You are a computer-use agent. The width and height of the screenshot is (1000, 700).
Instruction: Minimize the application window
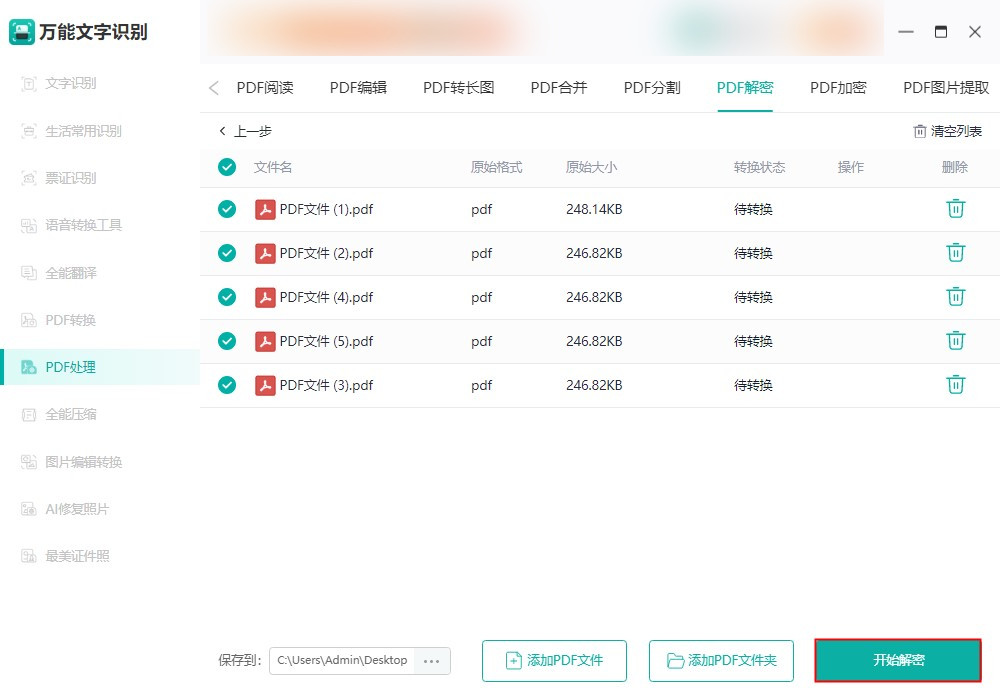(906, 32)
